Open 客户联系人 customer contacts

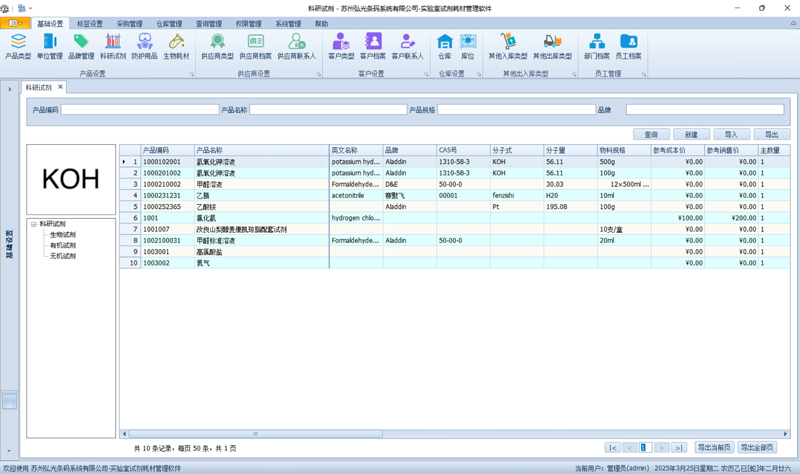coord(408,46)
